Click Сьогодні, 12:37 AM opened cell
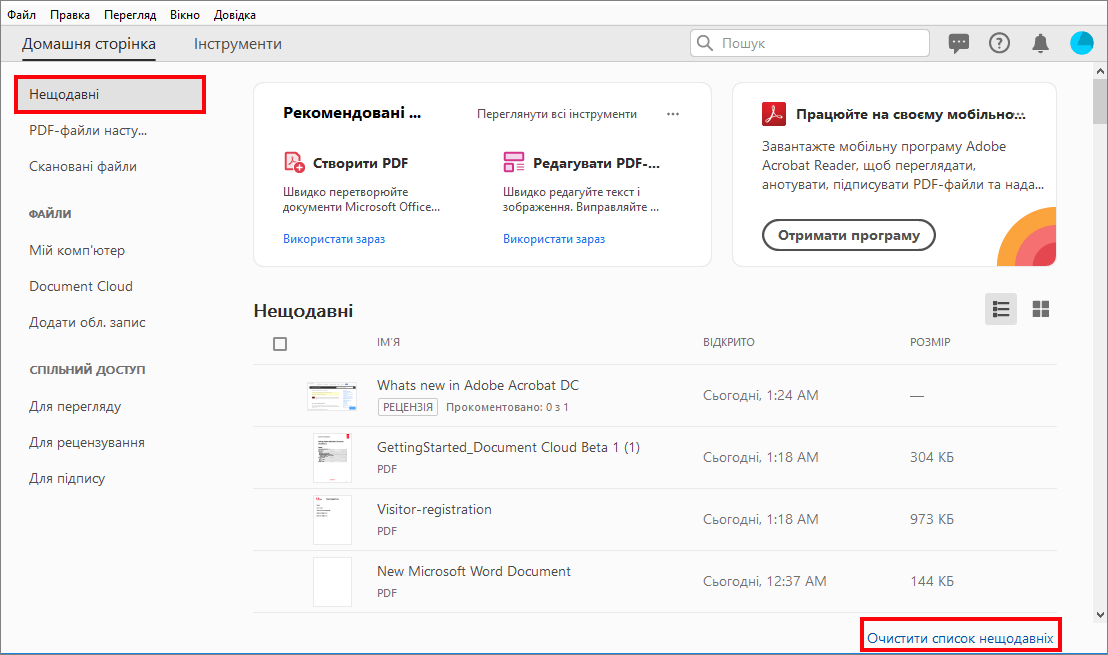The height and width of the screenshot is (655, 1108). pyautogui.click(x=764, y=582)
